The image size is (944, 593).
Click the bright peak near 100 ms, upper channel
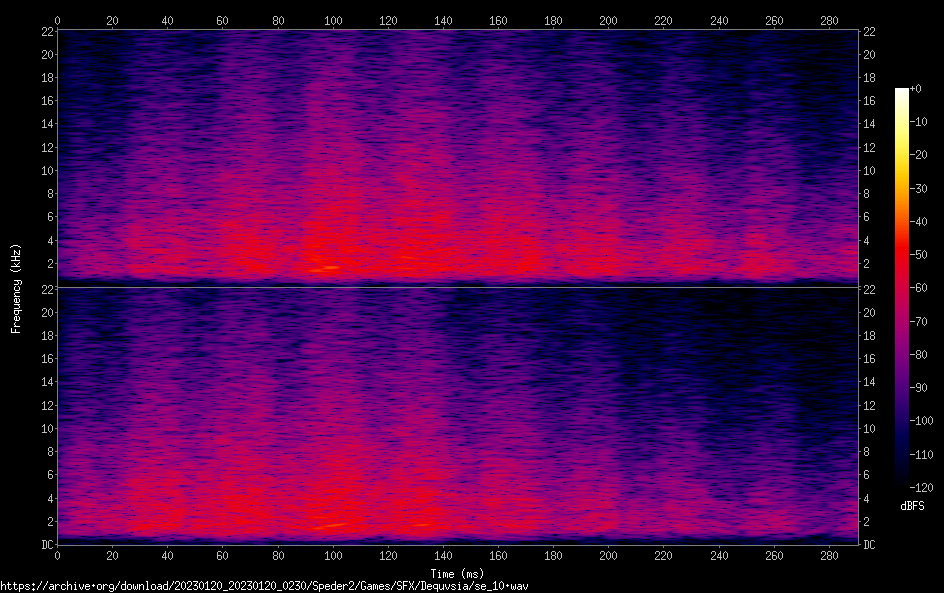pyautogui.click(x=325, y=268)
